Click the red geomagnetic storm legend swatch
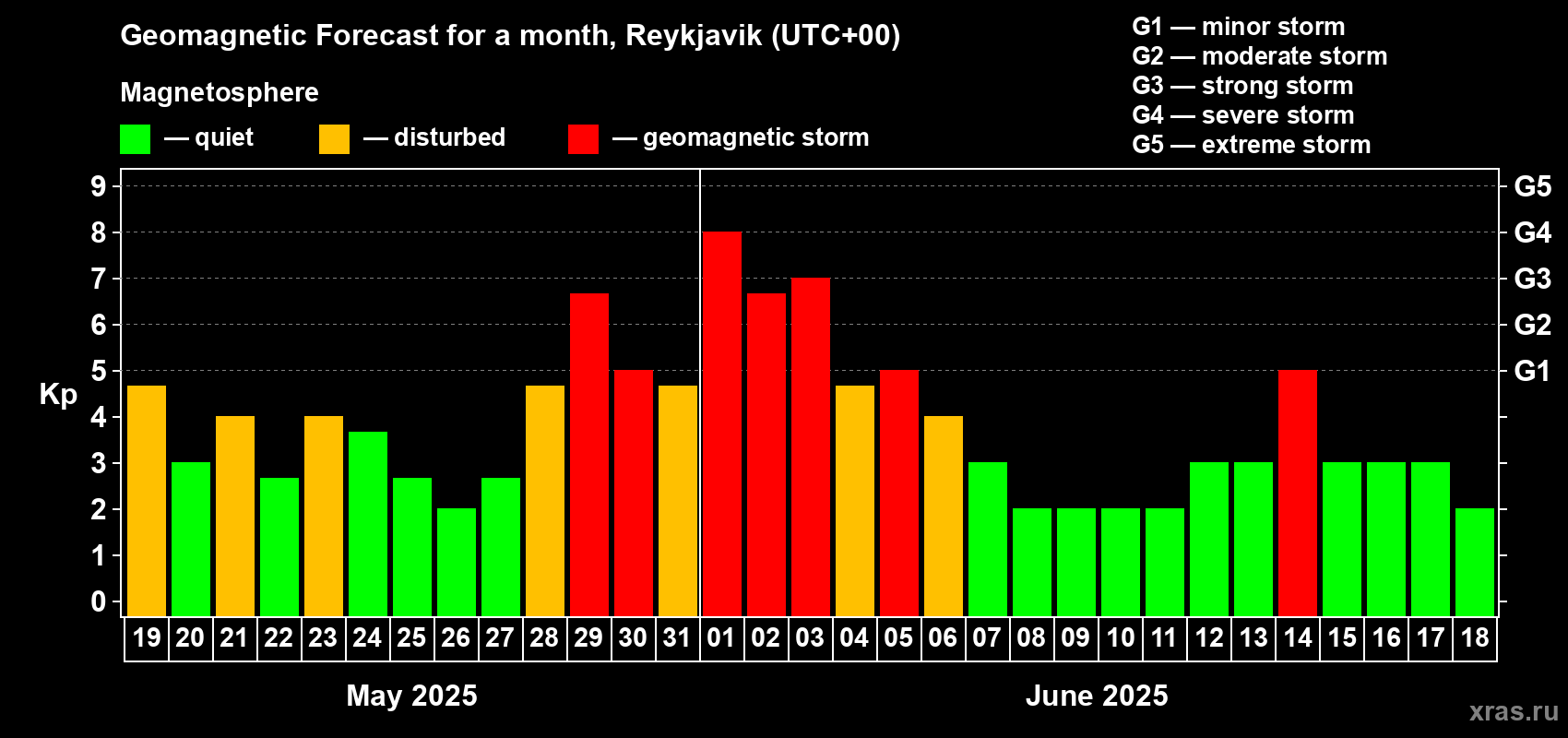This screenshot has height=738, width=1568. (584, 139)
